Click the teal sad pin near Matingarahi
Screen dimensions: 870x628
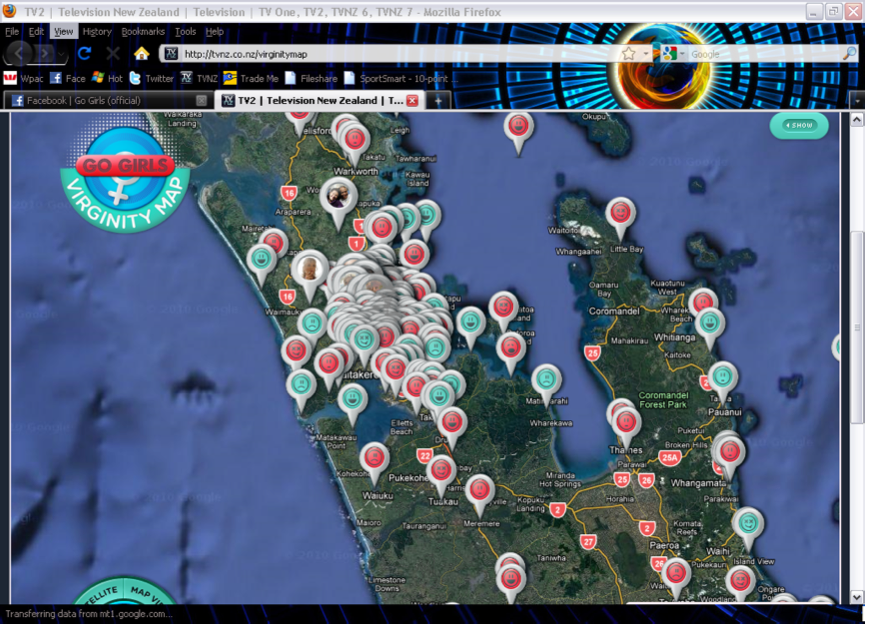[547, 380]
